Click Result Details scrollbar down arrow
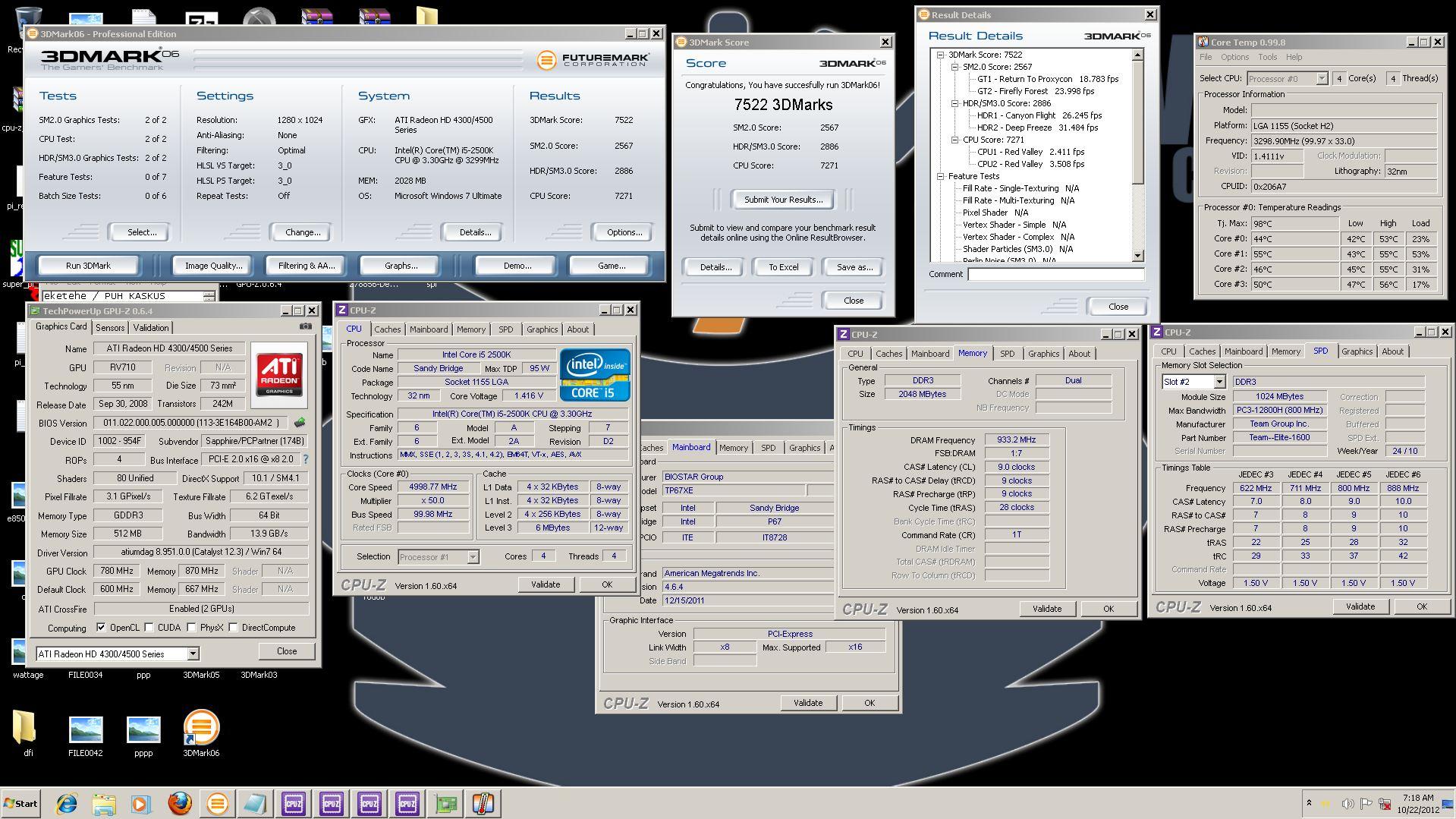1456x819 pixels. pos(1137,256)
